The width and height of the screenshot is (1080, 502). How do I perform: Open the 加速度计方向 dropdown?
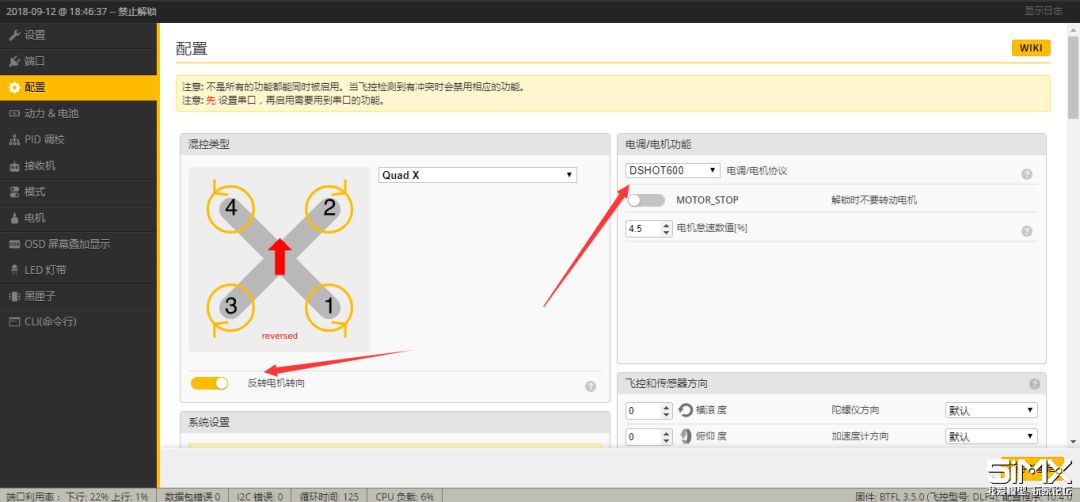click(991, 436)
